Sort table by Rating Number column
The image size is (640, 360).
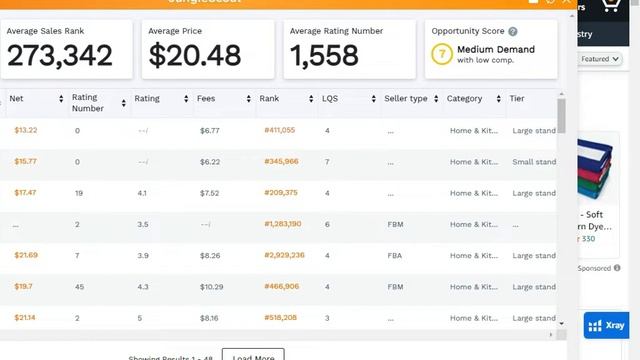[x=123, y=103]
